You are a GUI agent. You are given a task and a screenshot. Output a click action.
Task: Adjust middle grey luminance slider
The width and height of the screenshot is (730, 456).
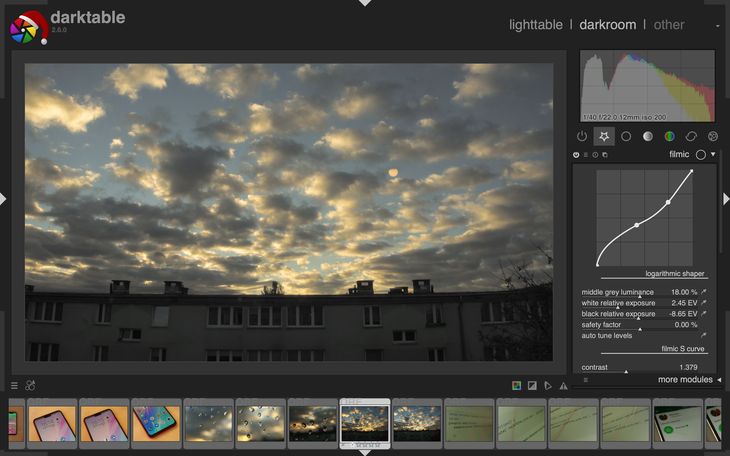pyautogui.click(x=640, y=293)
